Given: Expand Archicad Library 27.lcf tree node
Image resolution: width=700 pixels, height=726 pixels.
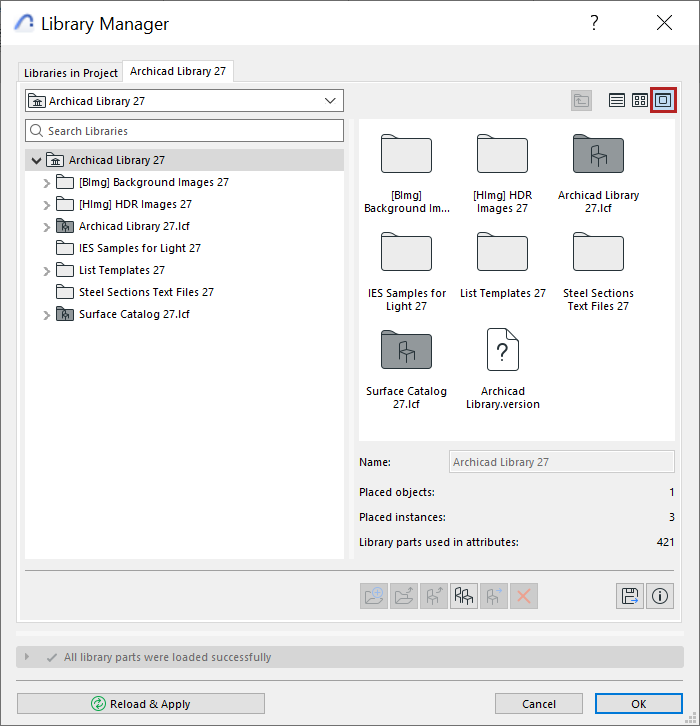Looking at the screenshot, I should 46,227.
